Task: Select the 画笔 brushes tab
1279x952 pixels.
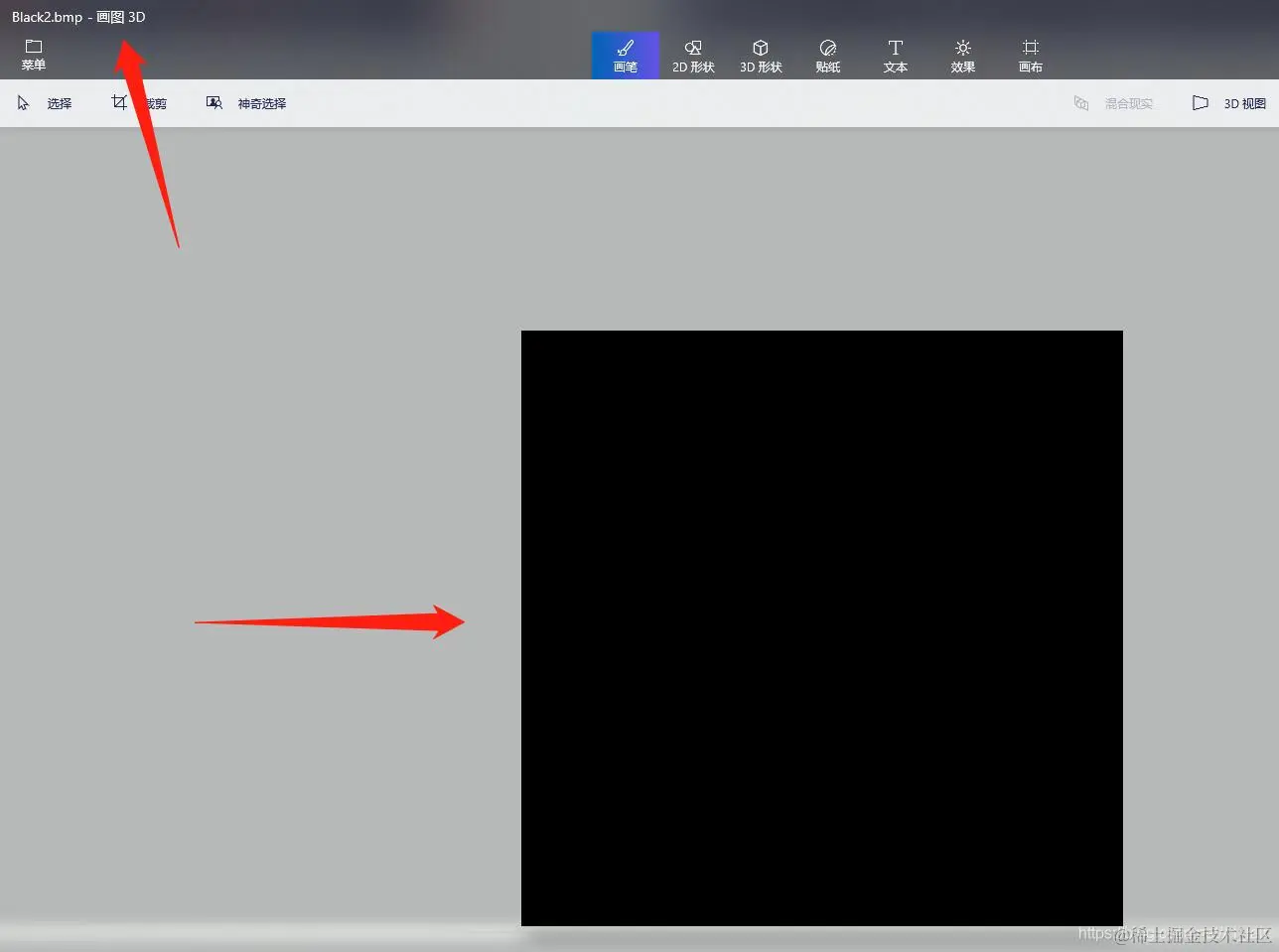Action: (x=626, y=56)
